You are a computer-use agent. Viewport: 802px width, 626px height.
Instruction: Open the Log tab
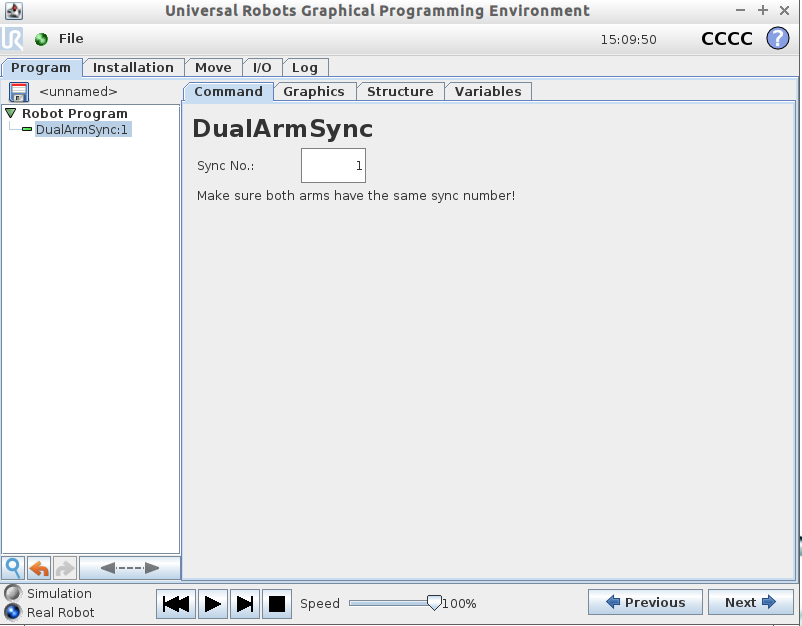pyautogui.click(x=305, y=68)
